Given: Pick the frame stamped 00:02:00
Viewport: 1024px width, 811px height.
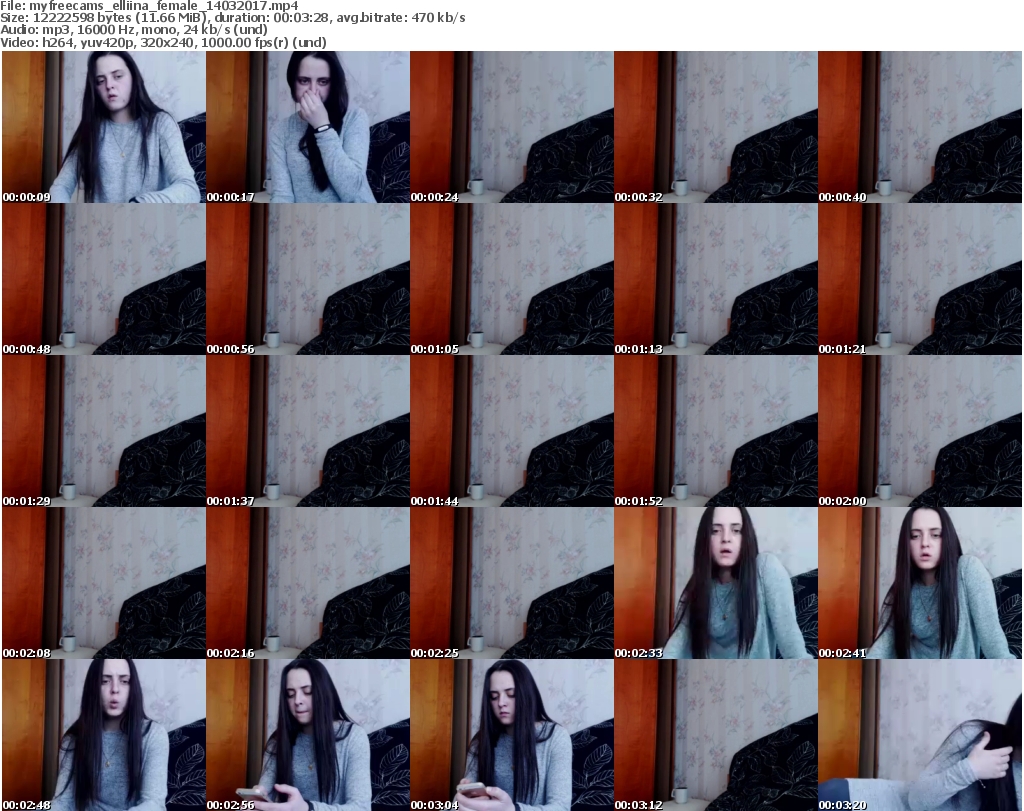Looking at the screenshot, I should click(x=920, y=431).
